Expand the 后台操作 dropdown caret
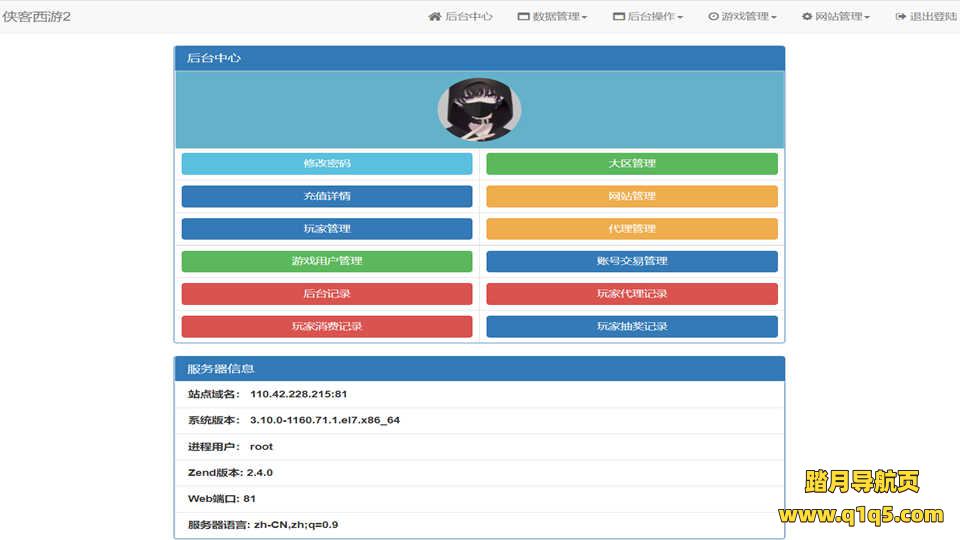The height and width of the screenshot is (540, 960). pos(680,18)
